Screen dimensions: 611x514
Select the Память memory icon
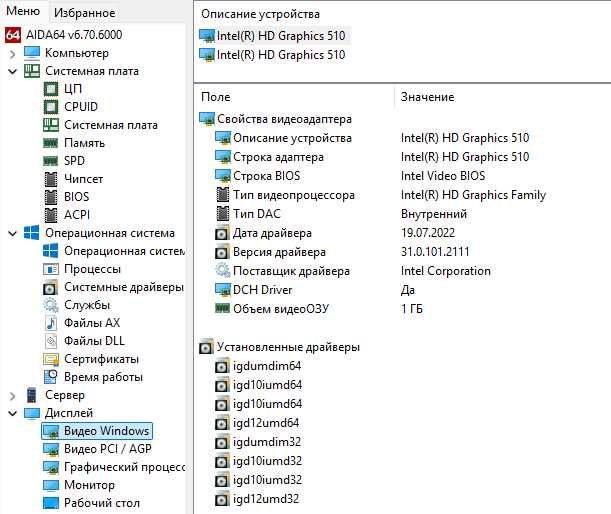[50, 143]
